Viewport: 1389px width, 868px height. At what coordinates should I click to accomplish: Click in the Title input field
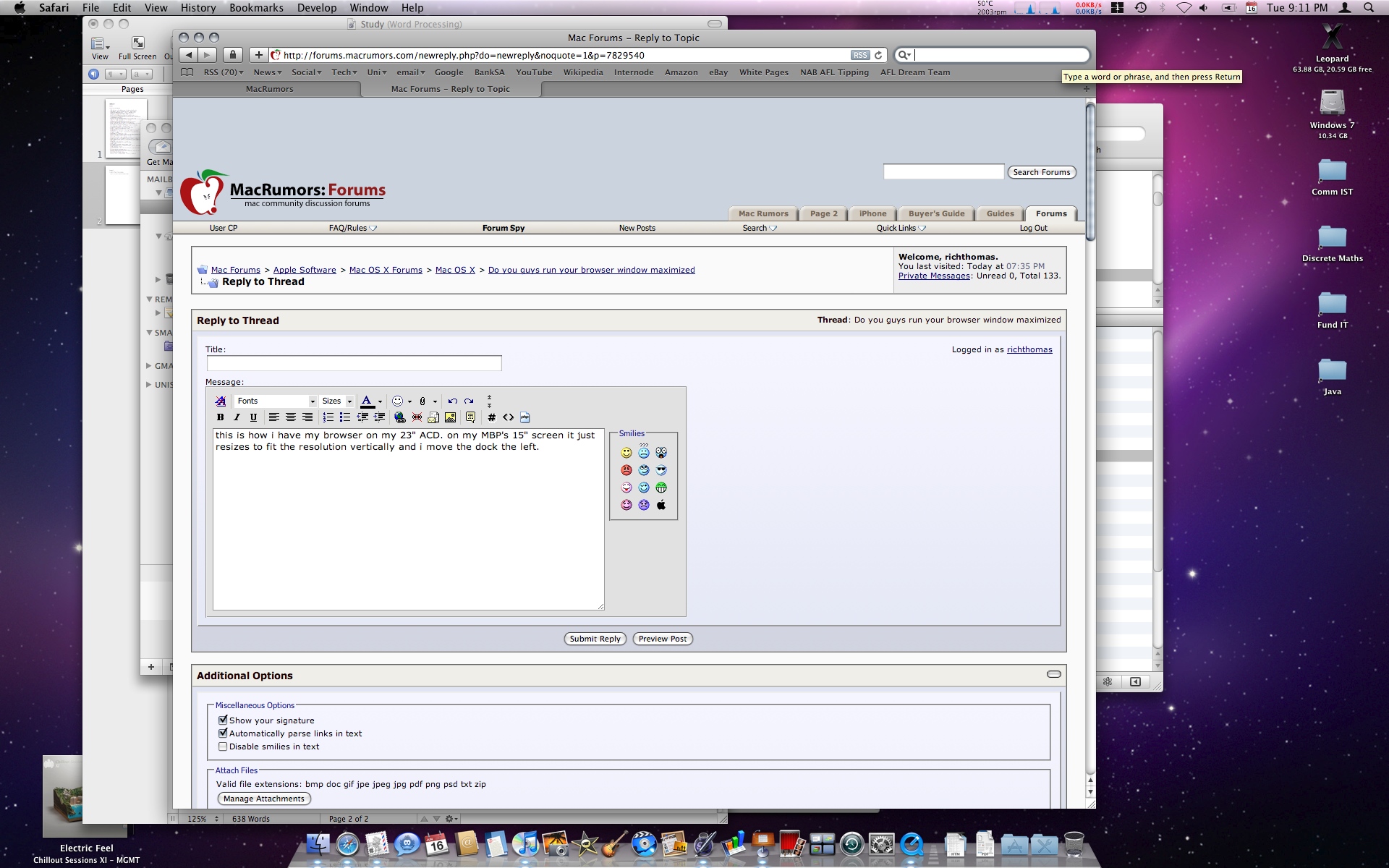coord(354,363)
